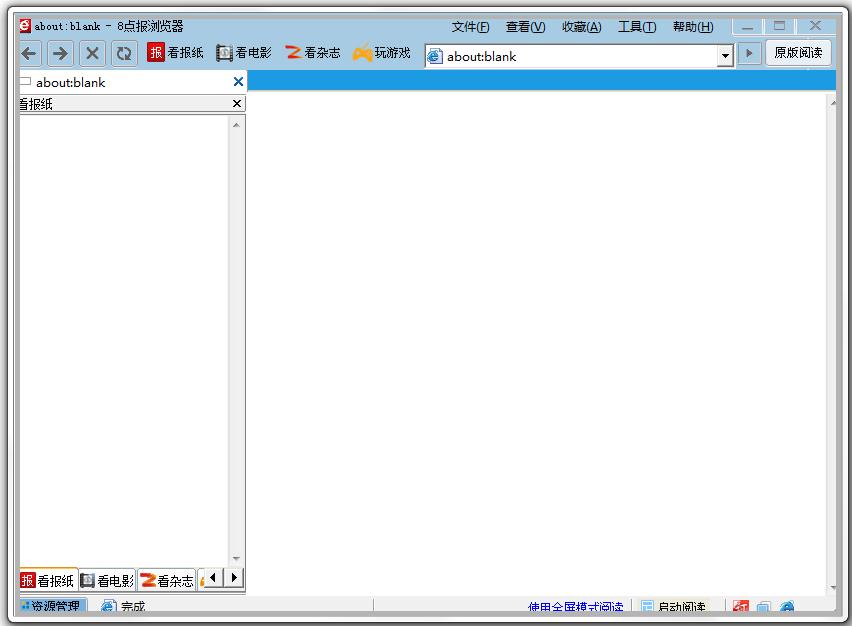Open 玩游戏 in the top toolbar
Screen dimensions: 852x626
pyautogui.click(x=382, y=53)
